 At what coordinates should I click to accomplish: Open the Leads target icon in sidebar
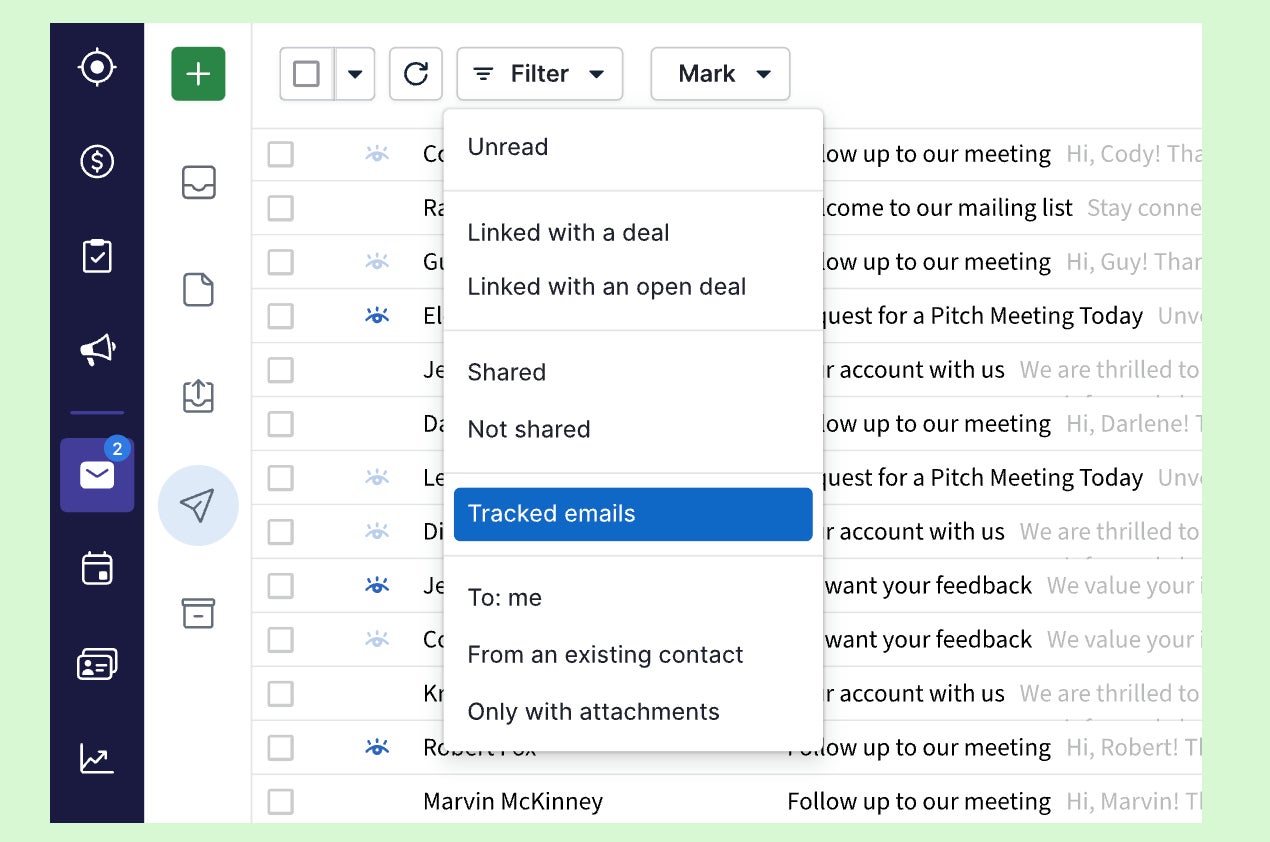point(97,68)
